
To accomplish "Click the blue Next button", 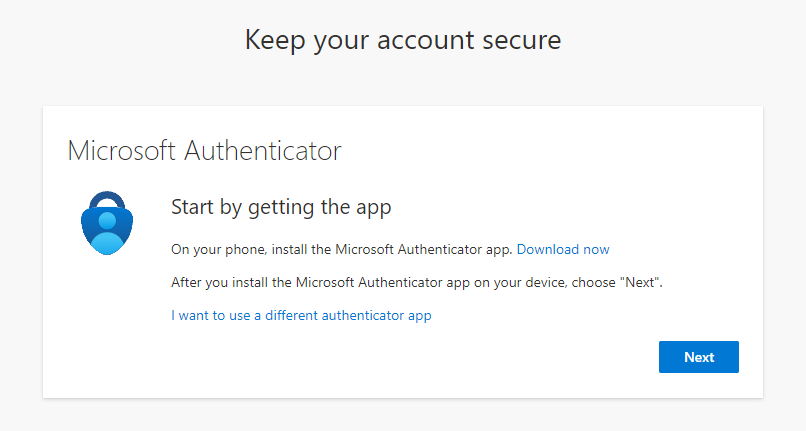I will pyautogui.click(x=699, y=357).
